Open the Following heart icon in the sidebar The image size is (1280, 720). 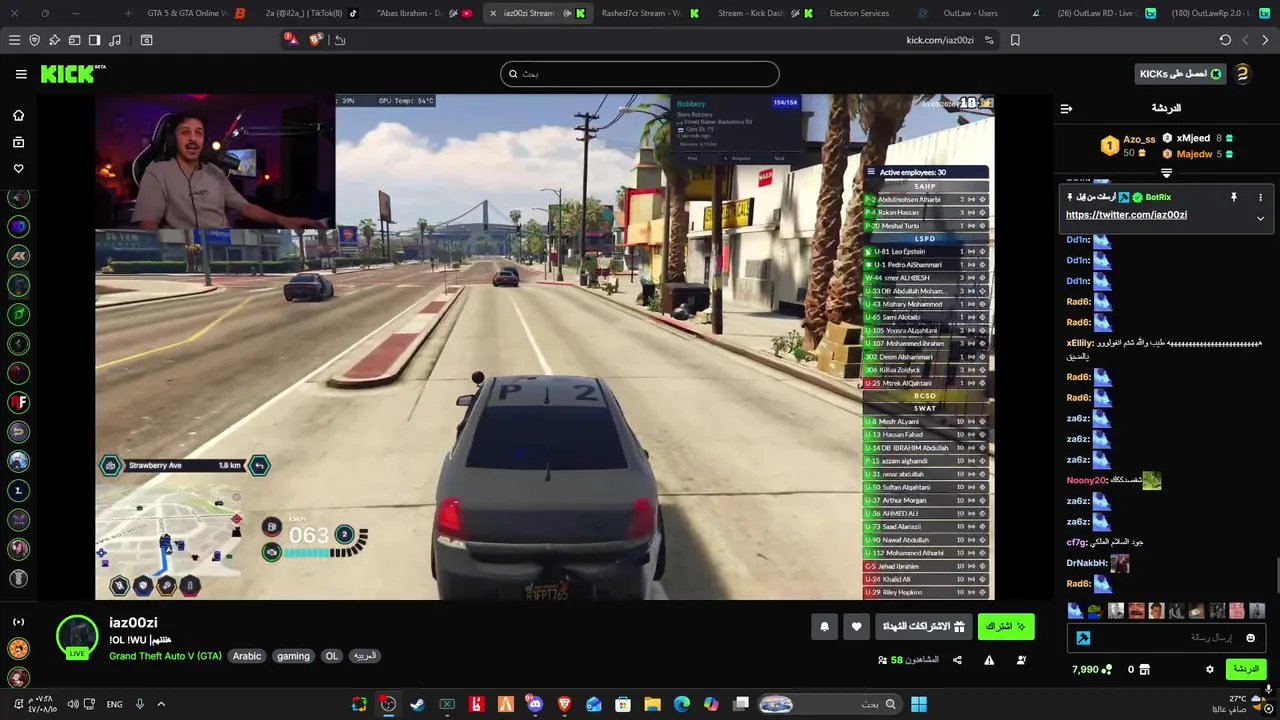click(x=18, y=168)
